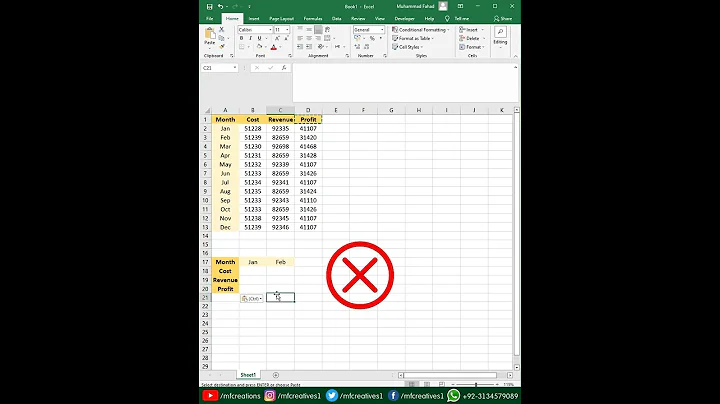Click the Format cells button
The image size is (720, 404).
tap(472, 47)
